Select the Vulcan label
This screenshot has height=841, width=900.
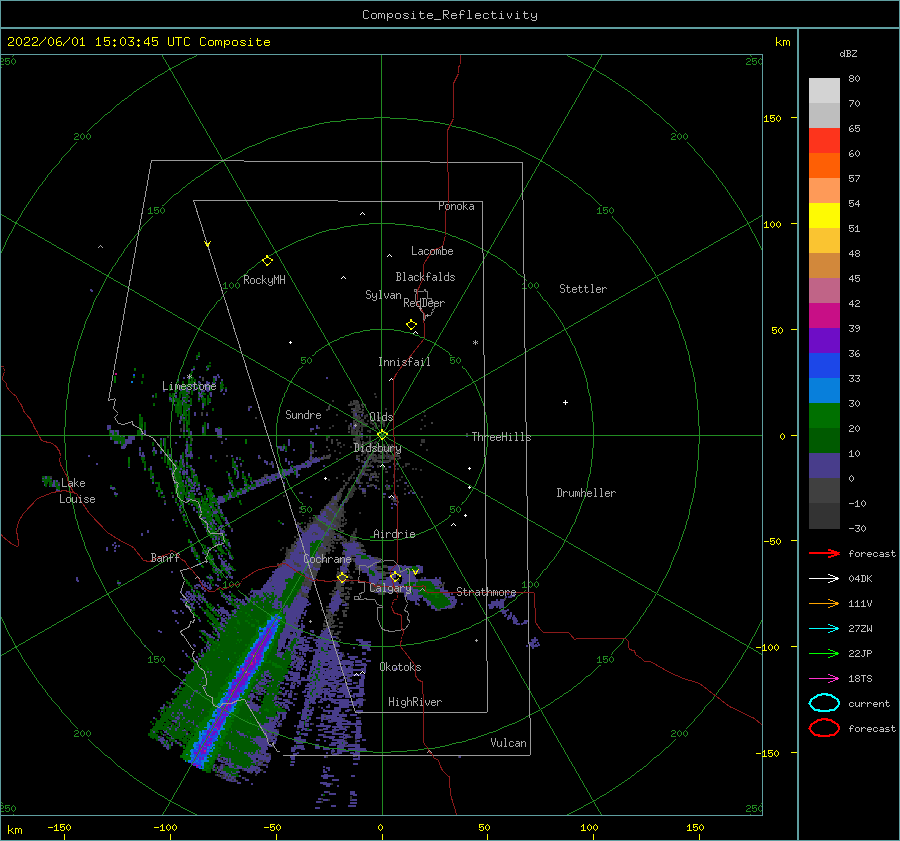[508, 743]
